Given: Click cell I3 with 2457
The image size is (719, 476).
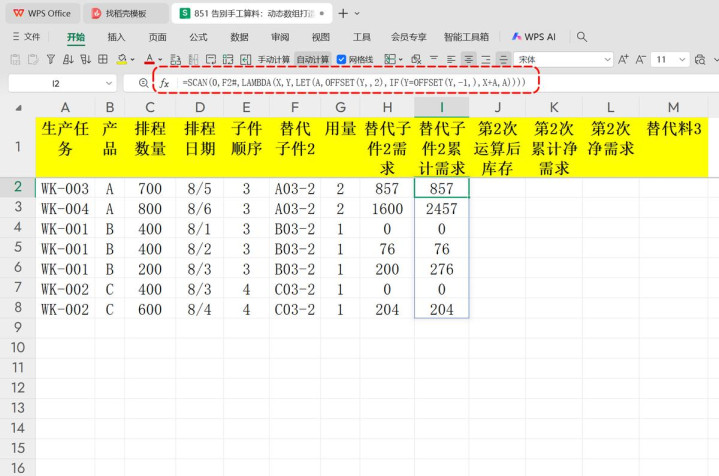Looking at the screenshot, I should pyautogui.click(x=442, y=209).
